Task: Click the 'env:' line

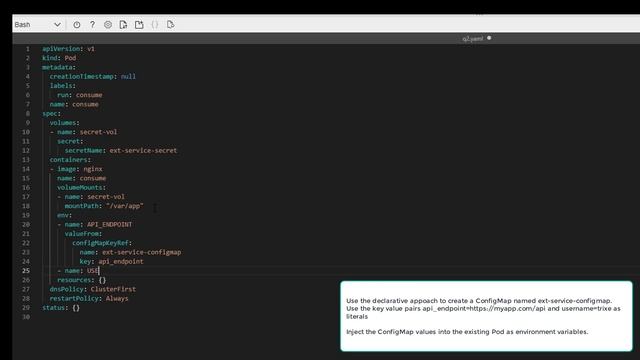Action: (x=64, y=215)
